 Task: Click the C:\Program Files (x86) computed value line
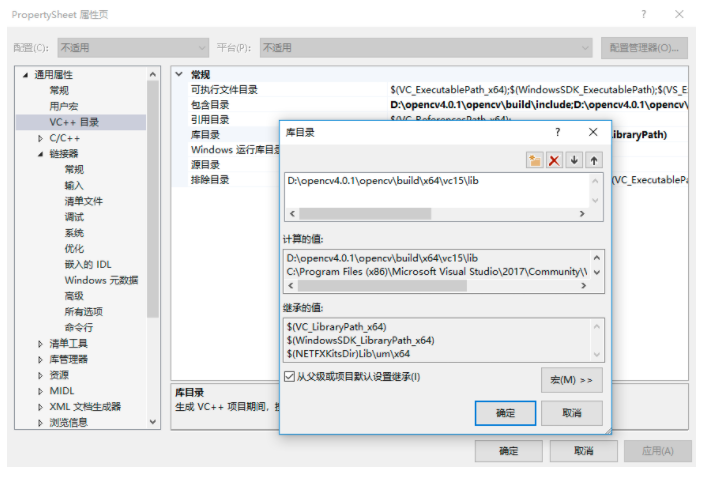coord(437,271)
